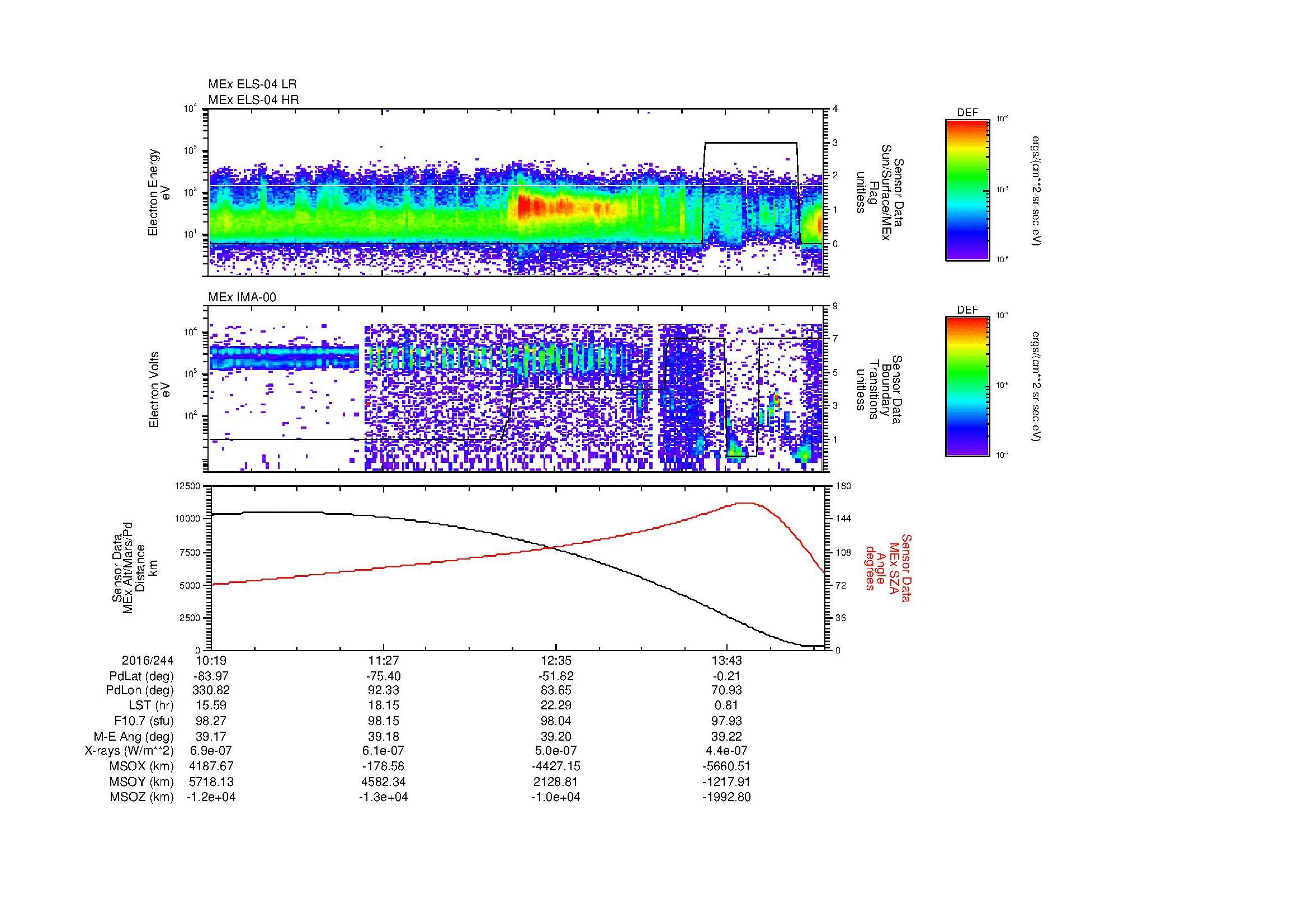Click MSOX value -4427.15
1308x924 pixels.
click(x=555, y=766)
